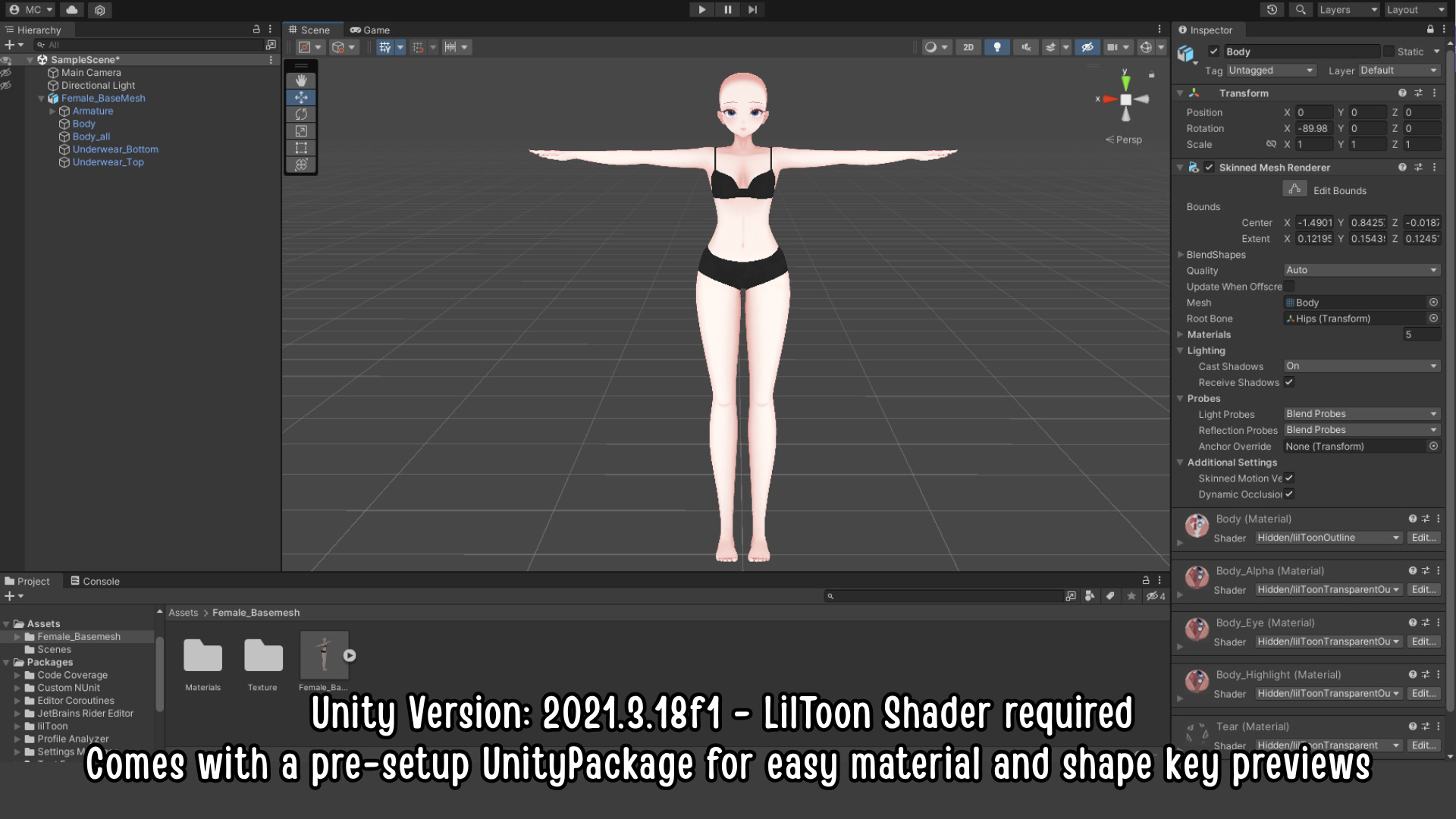
Task: Toggle 2D scene view mode
Action: pos(968,47)
